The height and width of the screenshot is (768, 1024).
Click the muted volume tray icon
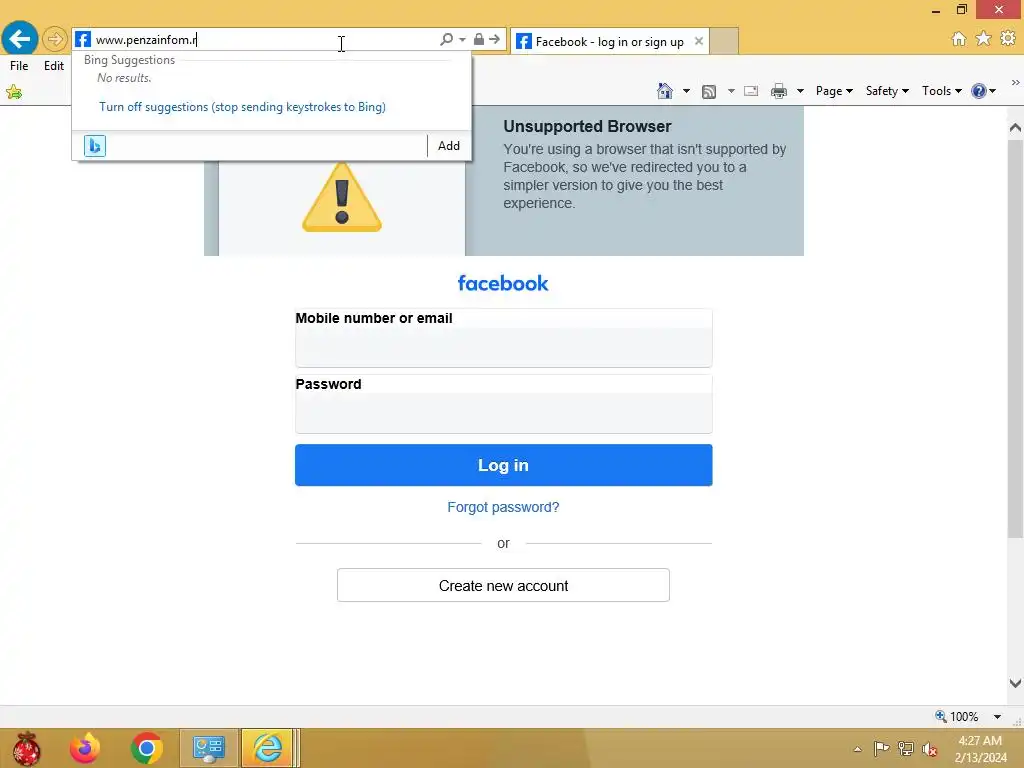pyautogui.click(x=930, y=749)
